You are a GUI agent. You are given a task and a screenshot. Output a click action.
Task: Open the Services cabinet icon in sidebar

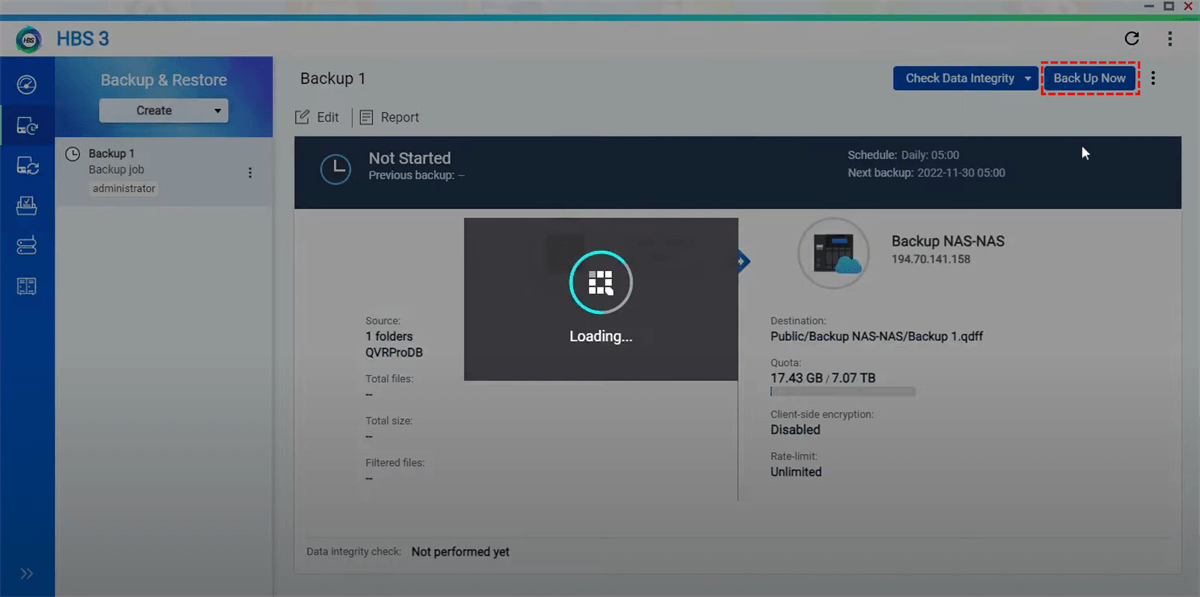point(27,287)
